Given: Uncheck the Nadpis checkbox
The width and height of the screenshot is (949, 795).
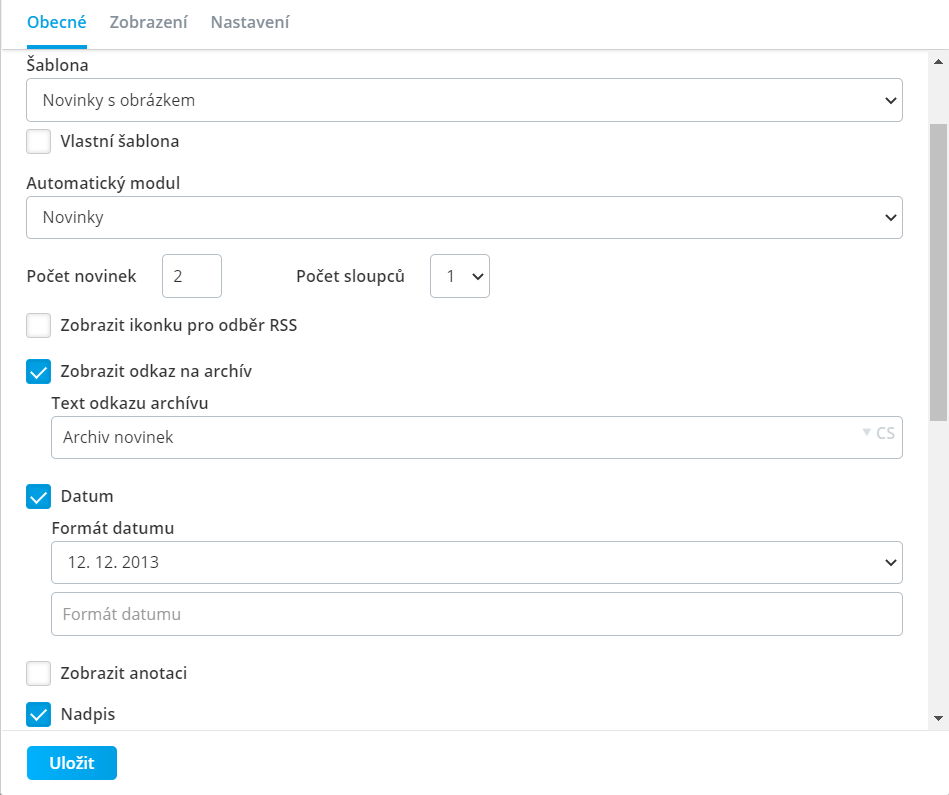Looking at the screenshot, I should 38,715.
